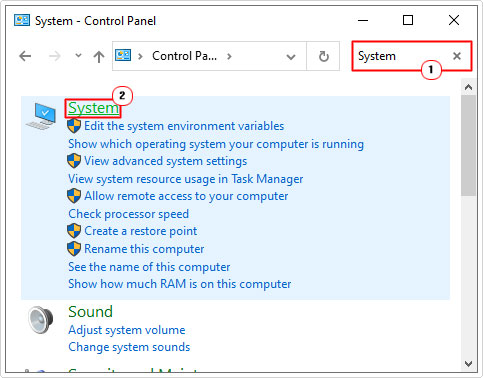Expand chevron right of Control Pa... breadcrumb

coord(229,56)
